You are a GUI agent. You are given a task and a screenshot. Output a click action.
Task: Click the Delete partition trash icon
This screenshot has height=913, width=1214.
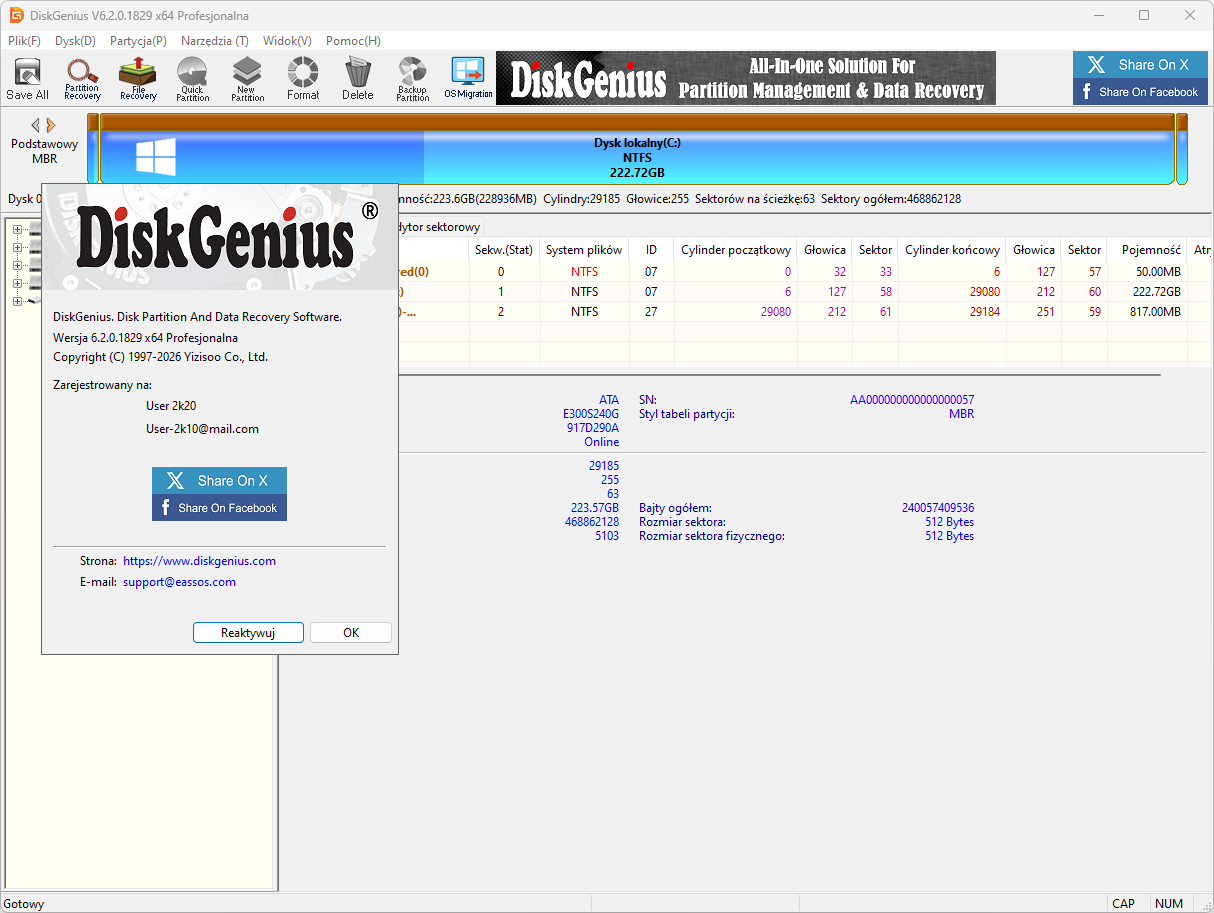pyautogui.click(x=357, y=78)
